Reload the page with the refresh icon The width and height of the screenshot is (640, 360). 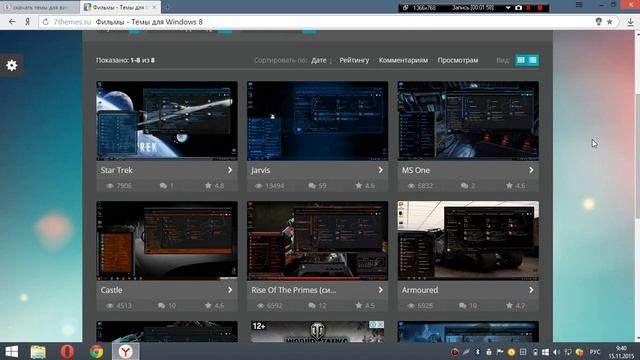(45, 22)
